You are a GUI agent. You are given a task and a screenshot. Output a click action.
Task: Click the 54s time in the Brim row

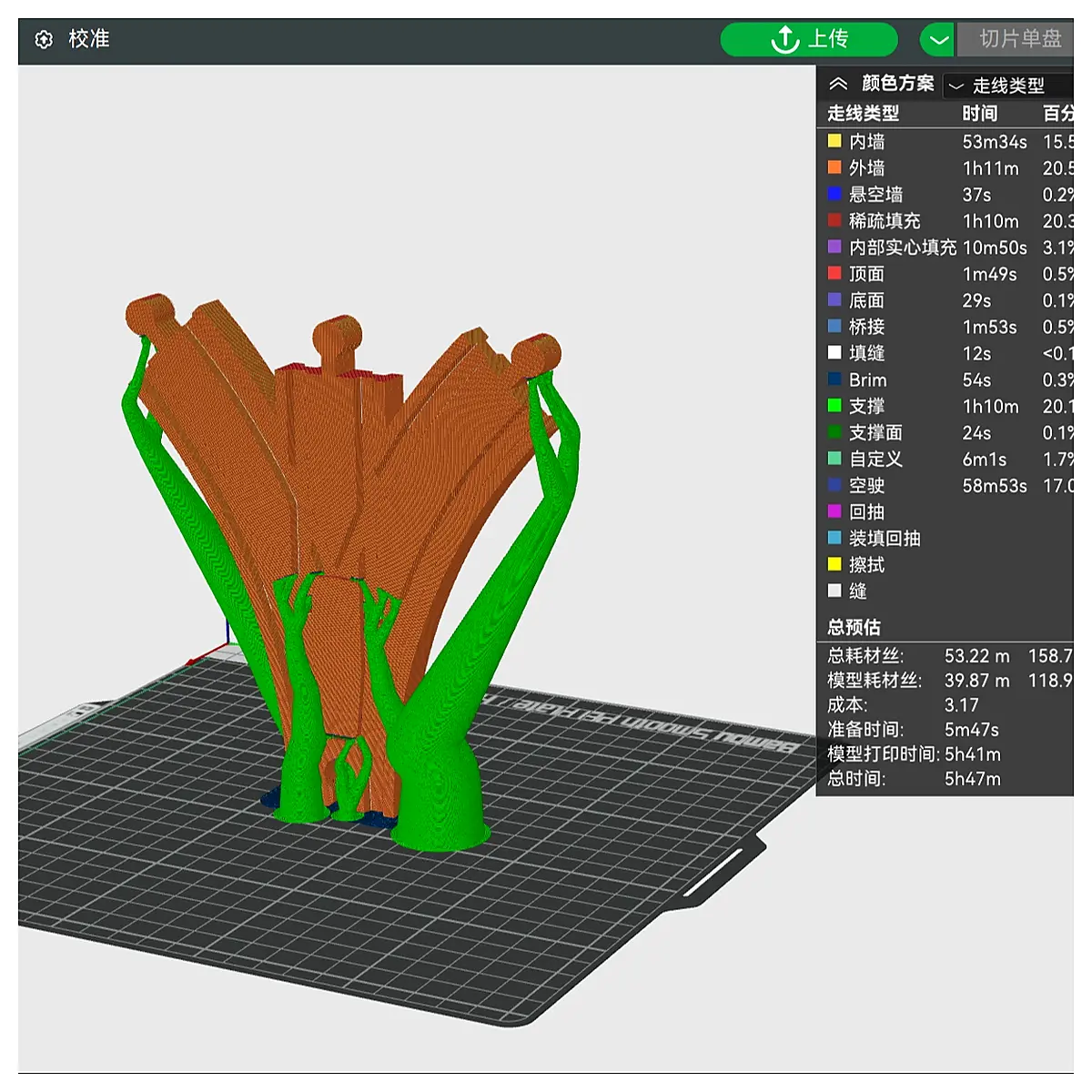pyautogui.click(x=976, y=379)
